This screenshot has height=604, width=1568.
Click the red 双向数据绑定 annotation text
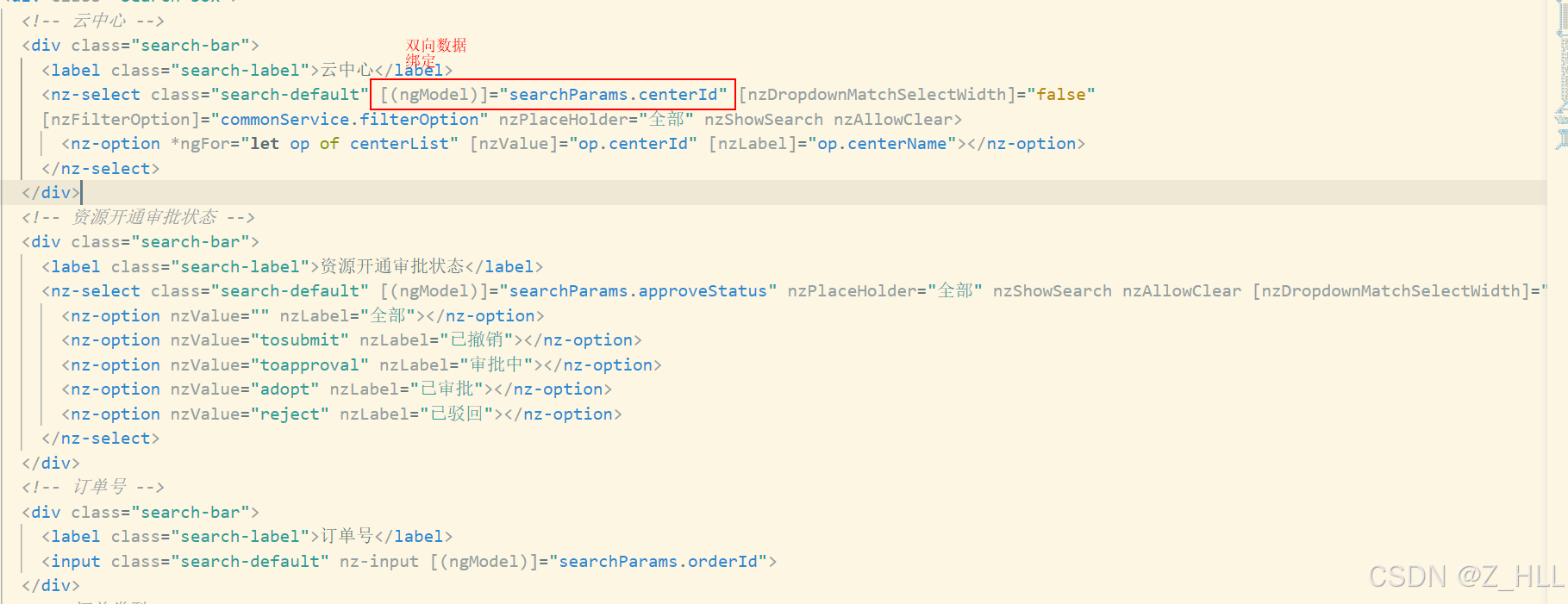[x=435, y=52]
